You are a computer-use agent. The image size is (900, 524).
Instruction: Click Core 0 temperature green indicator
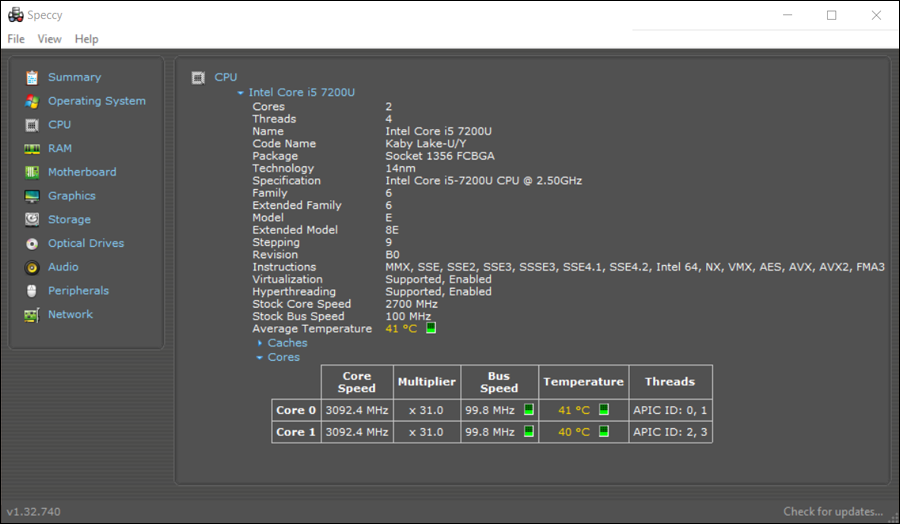tap(604, 410)
